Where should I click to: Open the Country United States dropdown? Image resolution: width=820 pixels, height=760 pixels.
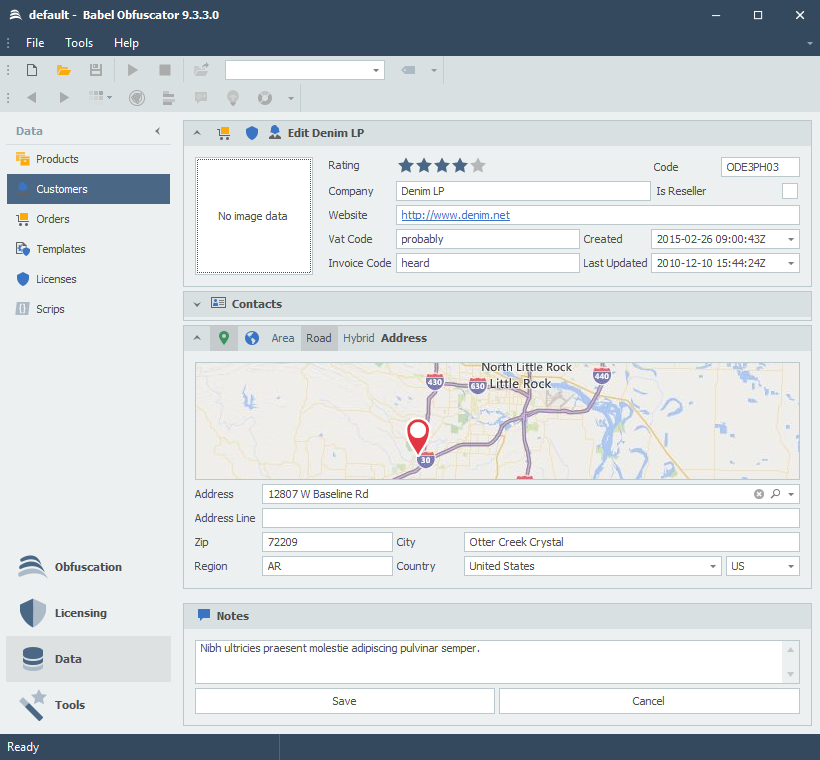click(712, 566)
